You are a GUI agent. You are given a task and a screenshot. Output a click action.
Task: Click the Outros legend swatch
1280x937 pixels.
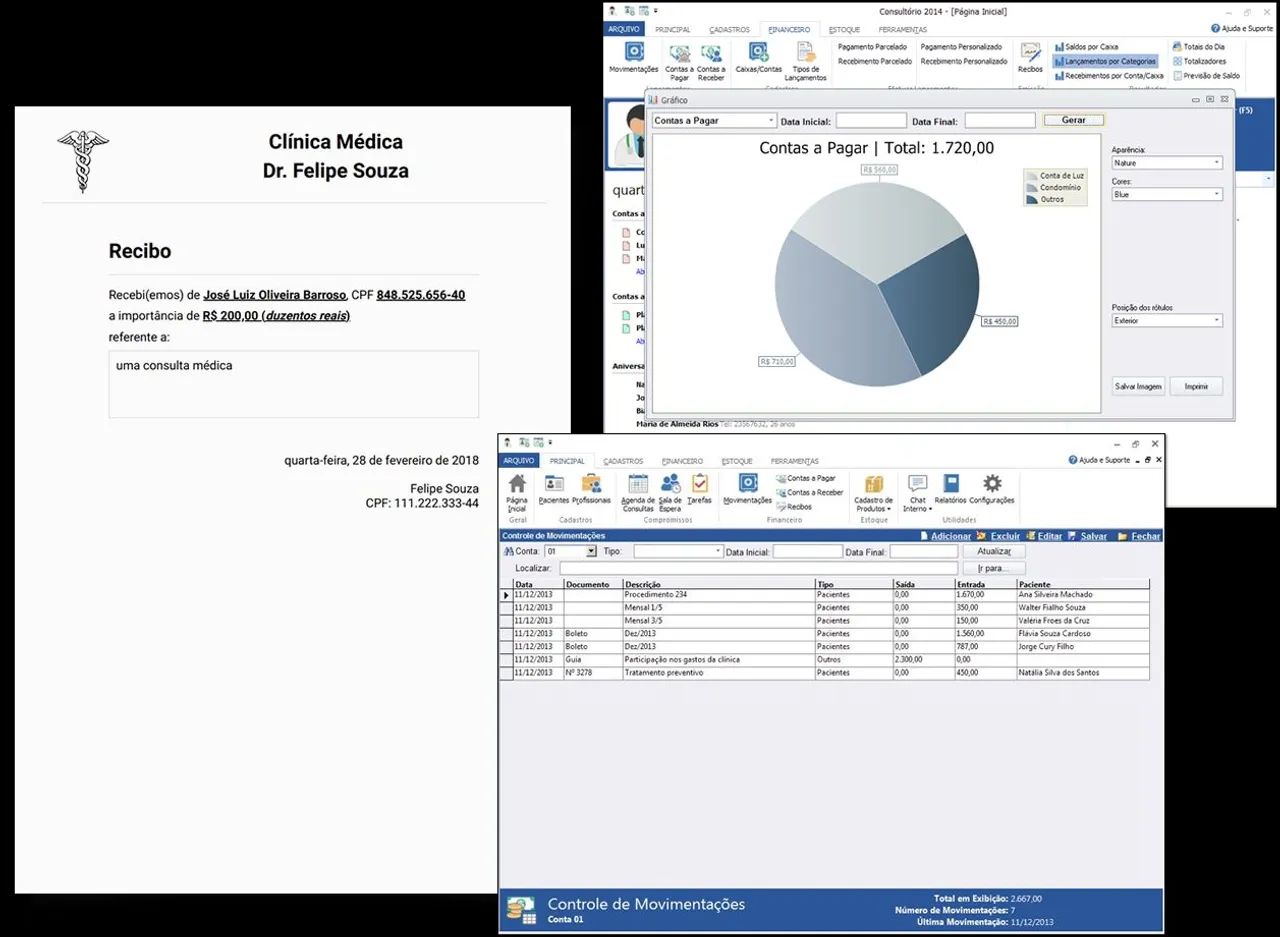pyautogui.click(x=1032, y=200)
